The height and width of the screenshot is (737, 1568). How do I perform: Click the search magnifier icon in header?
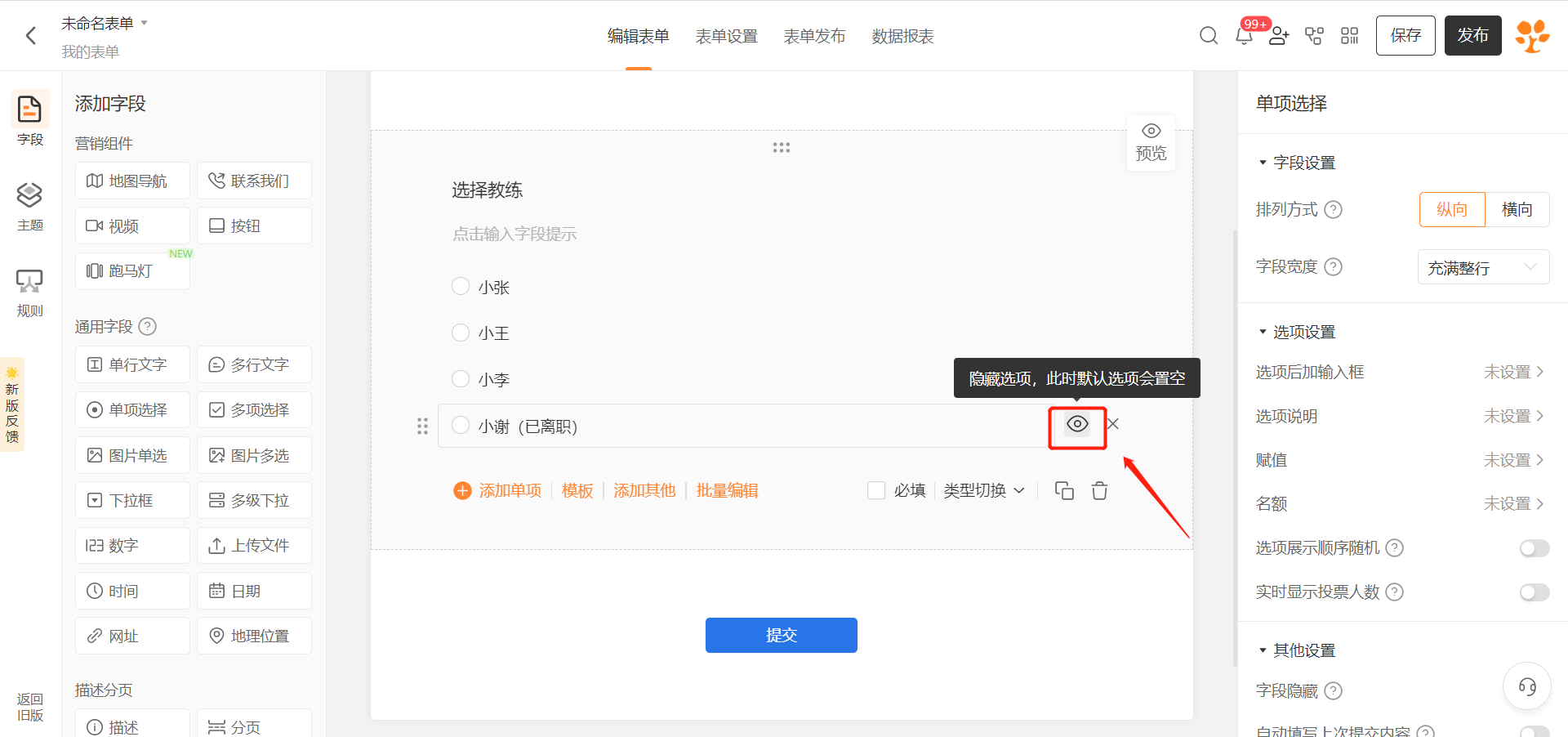tap(1209, 36)
